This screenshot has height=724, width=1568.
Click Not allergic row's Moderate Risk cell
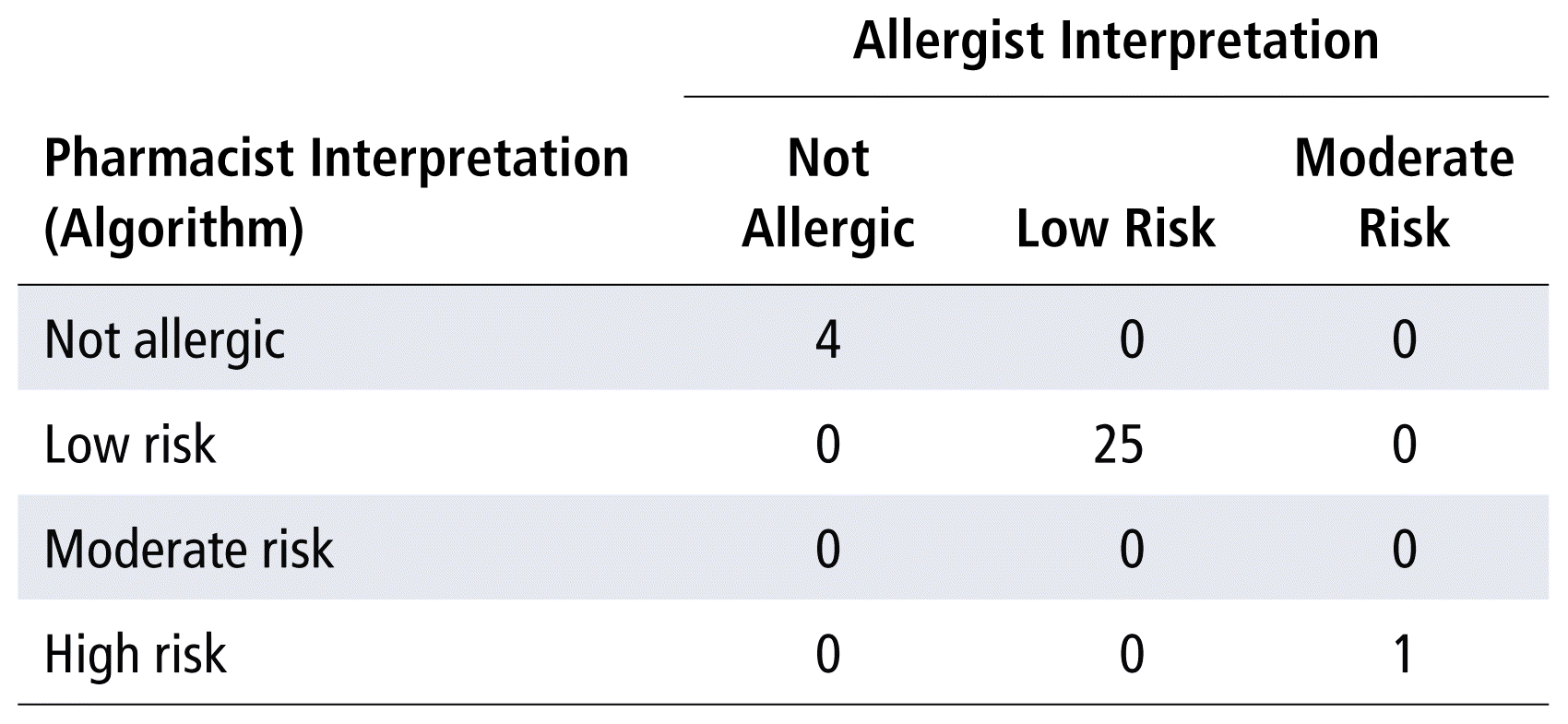[x=1403, y=339]
